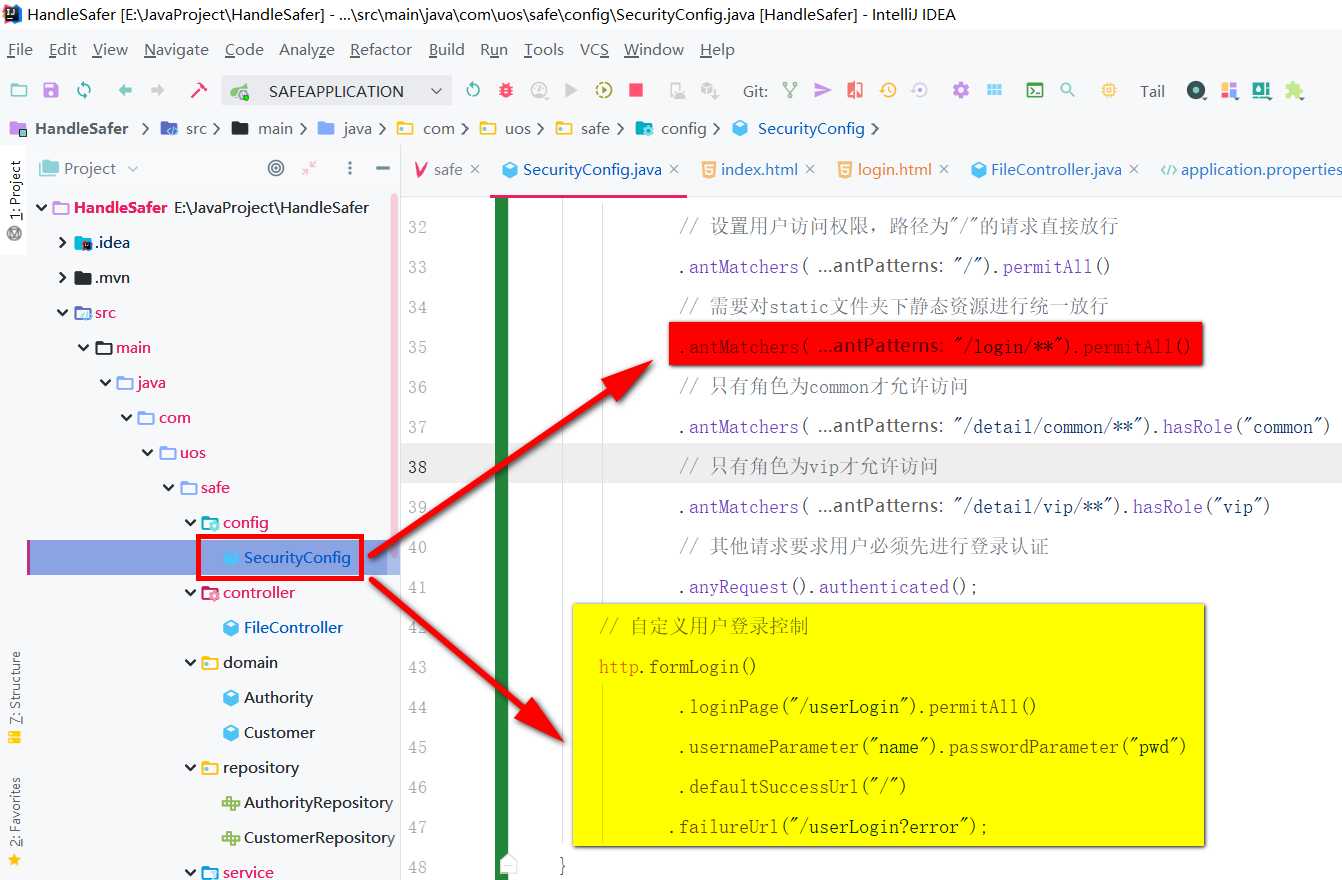Click the Synchronize refresh icon
The image size is (1342, 880).
(x=84, y=90)
